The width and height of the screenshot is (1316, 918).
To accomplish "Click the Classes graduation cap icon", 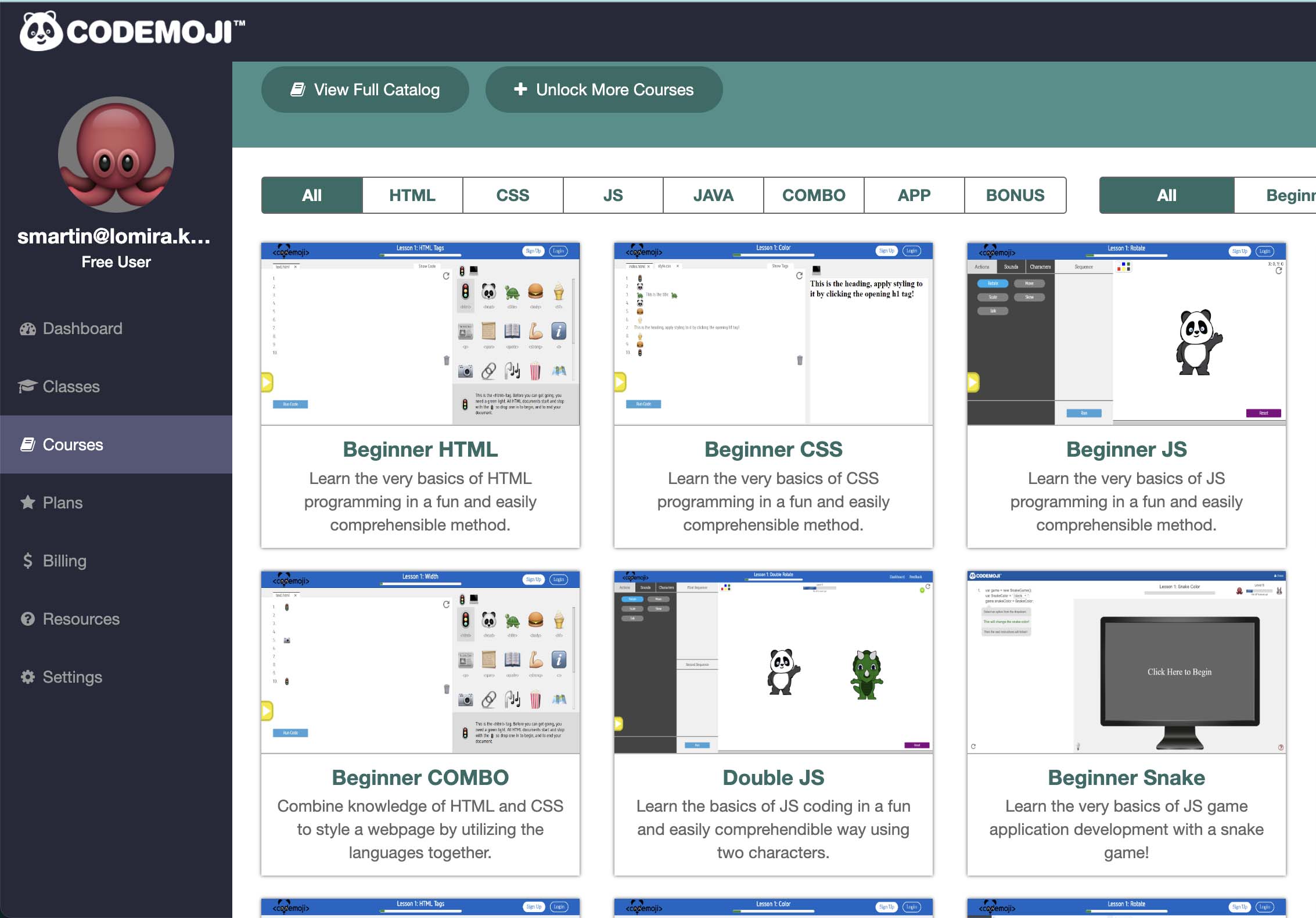I will 28,386.
